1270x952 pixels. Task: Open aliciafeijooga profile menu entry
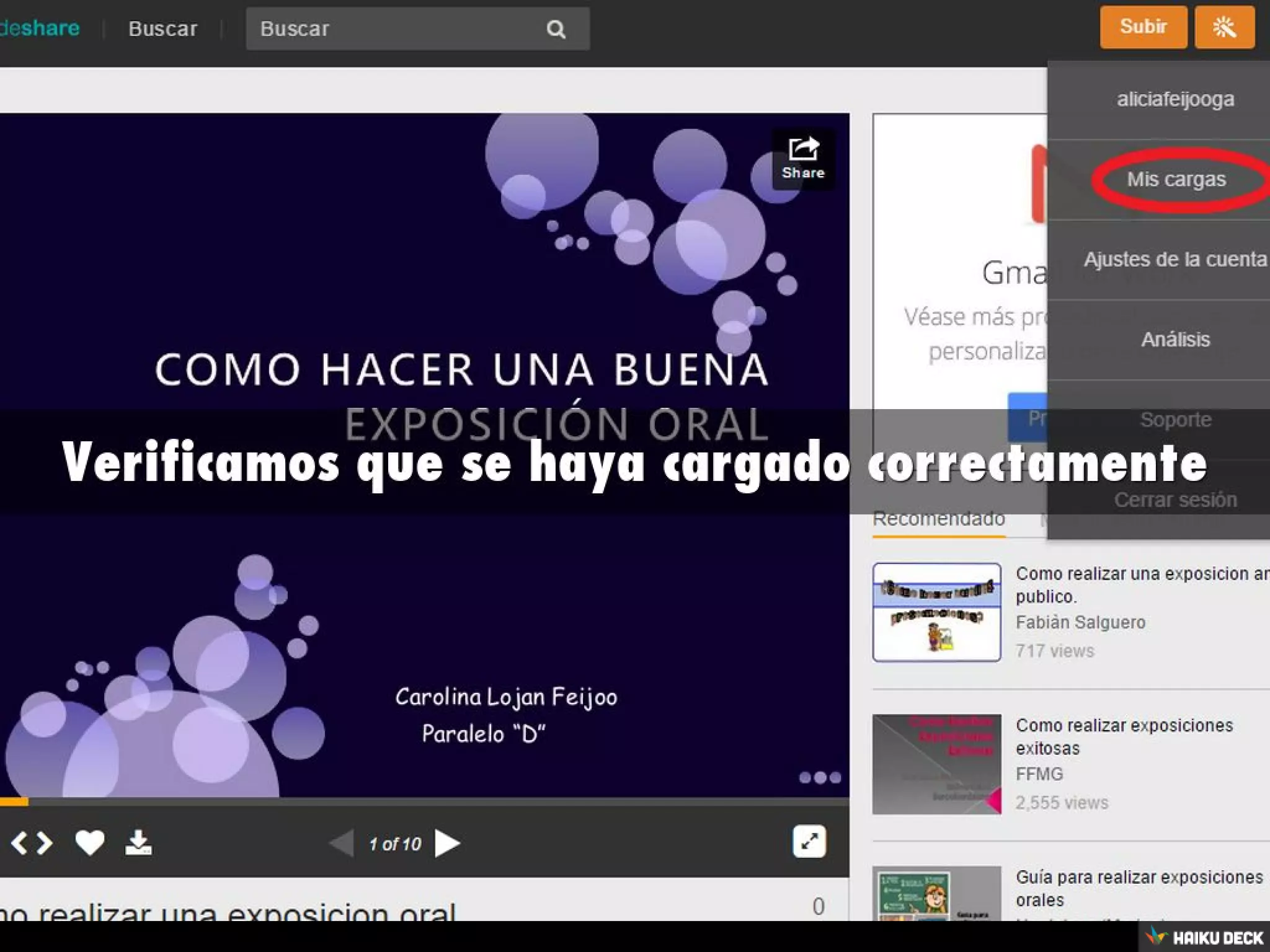coord(1175,99)
